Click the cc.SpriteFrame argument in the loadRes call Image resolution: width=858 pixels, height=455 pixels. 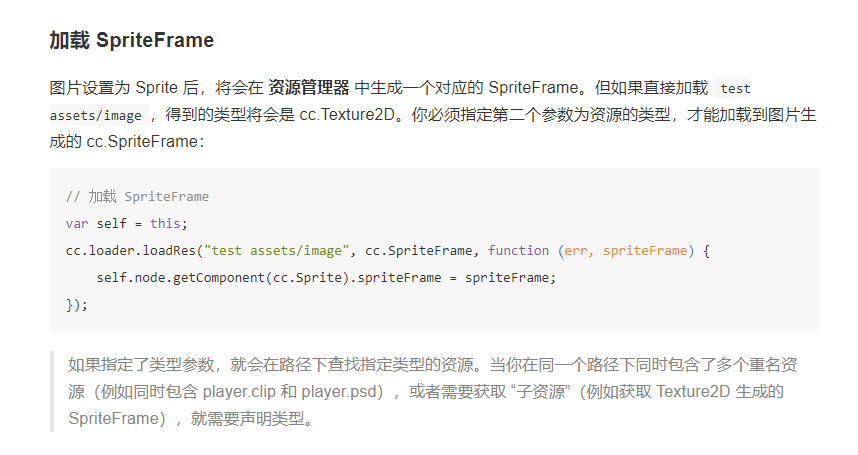(x=425, y=250)
